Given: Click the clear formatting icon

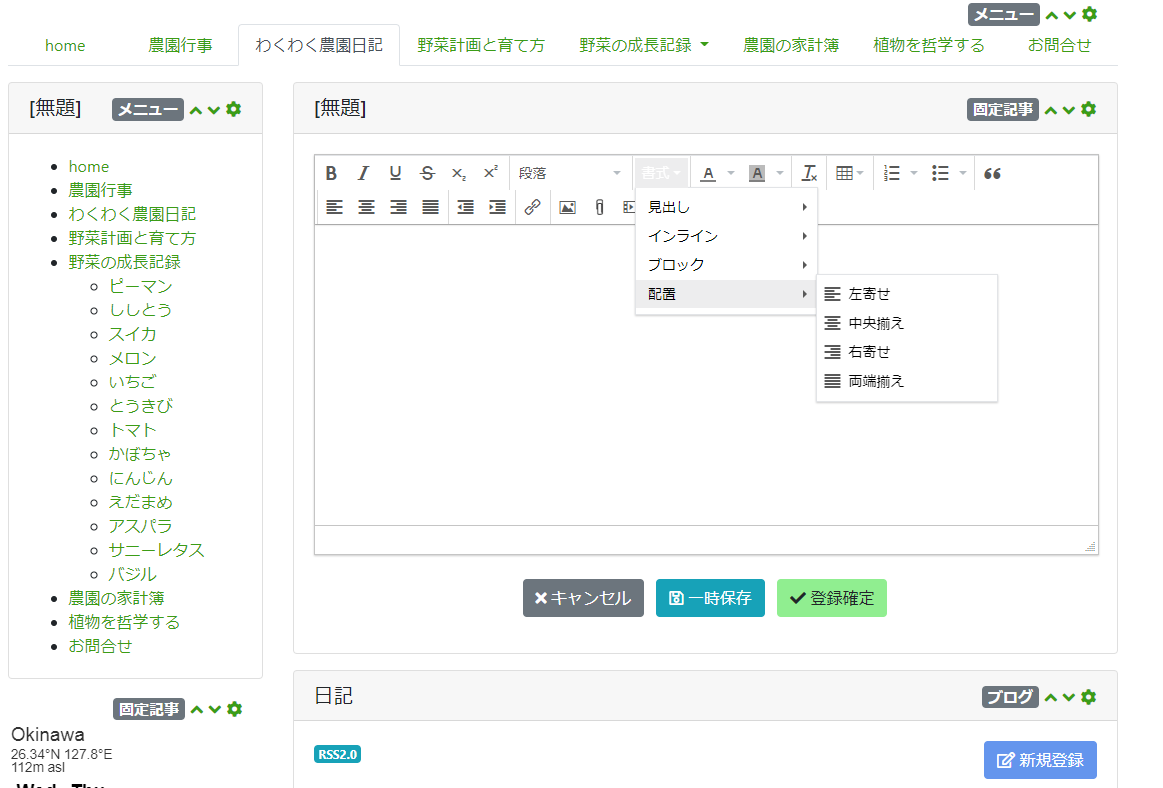Looking at the screenshot, I should (x=809, y=173).
